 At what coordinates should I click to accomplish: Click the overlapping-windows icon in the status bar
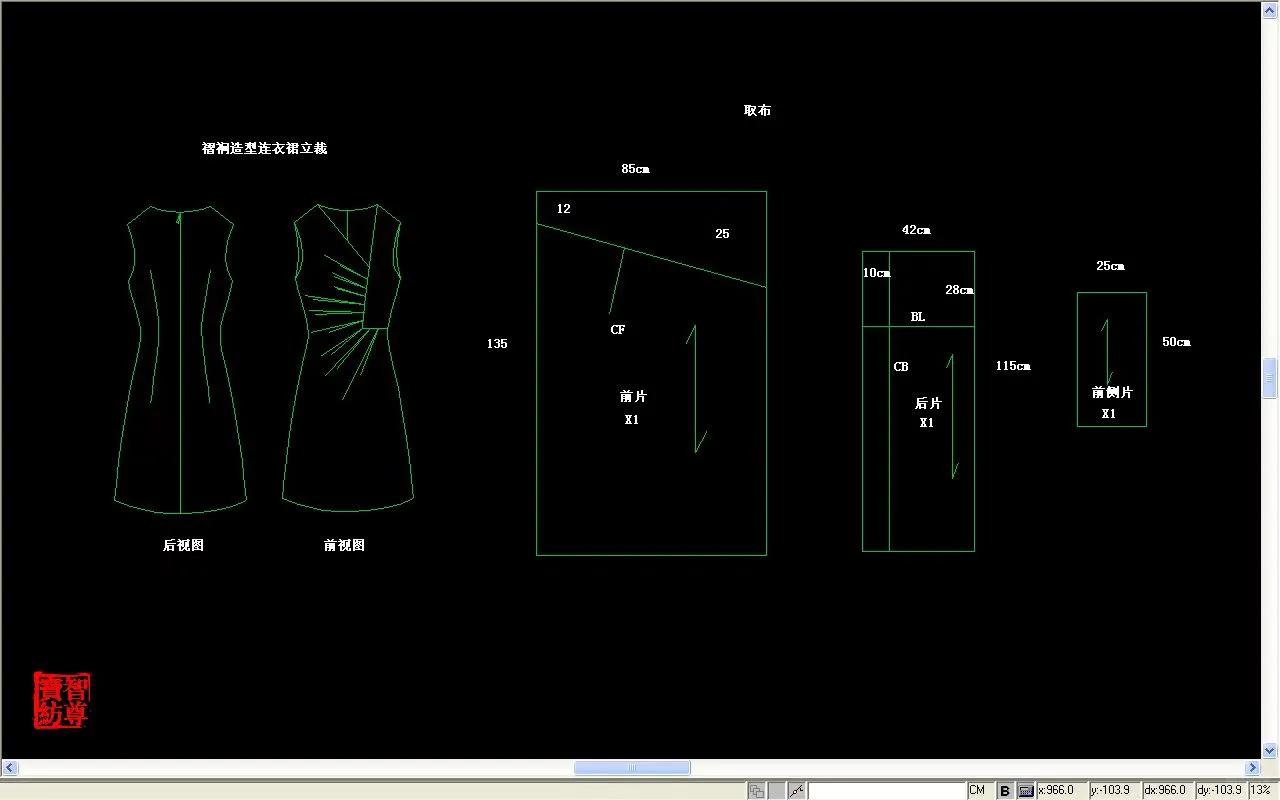[x=757, y=791]
